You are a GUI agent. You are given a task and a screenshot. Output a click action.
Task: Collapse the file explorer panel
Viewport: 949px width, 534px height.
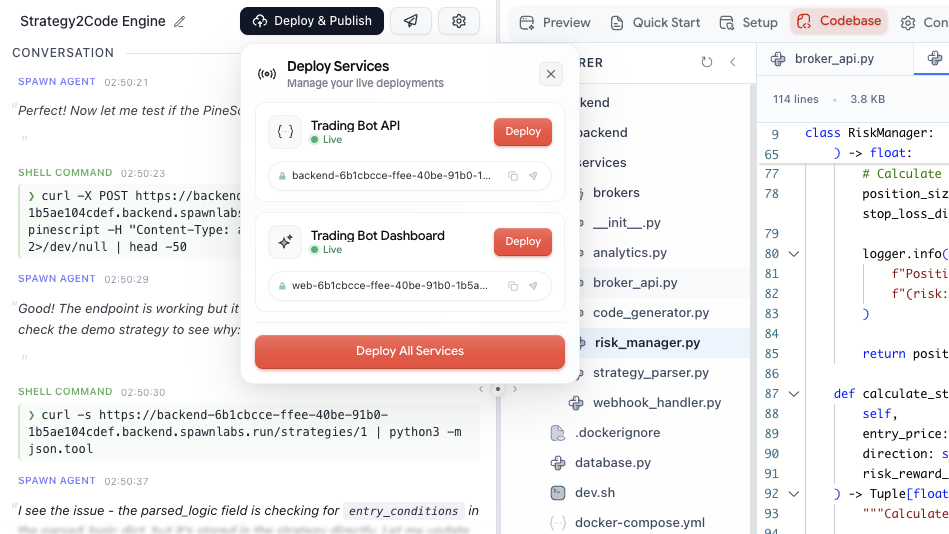tap(732, 62)
